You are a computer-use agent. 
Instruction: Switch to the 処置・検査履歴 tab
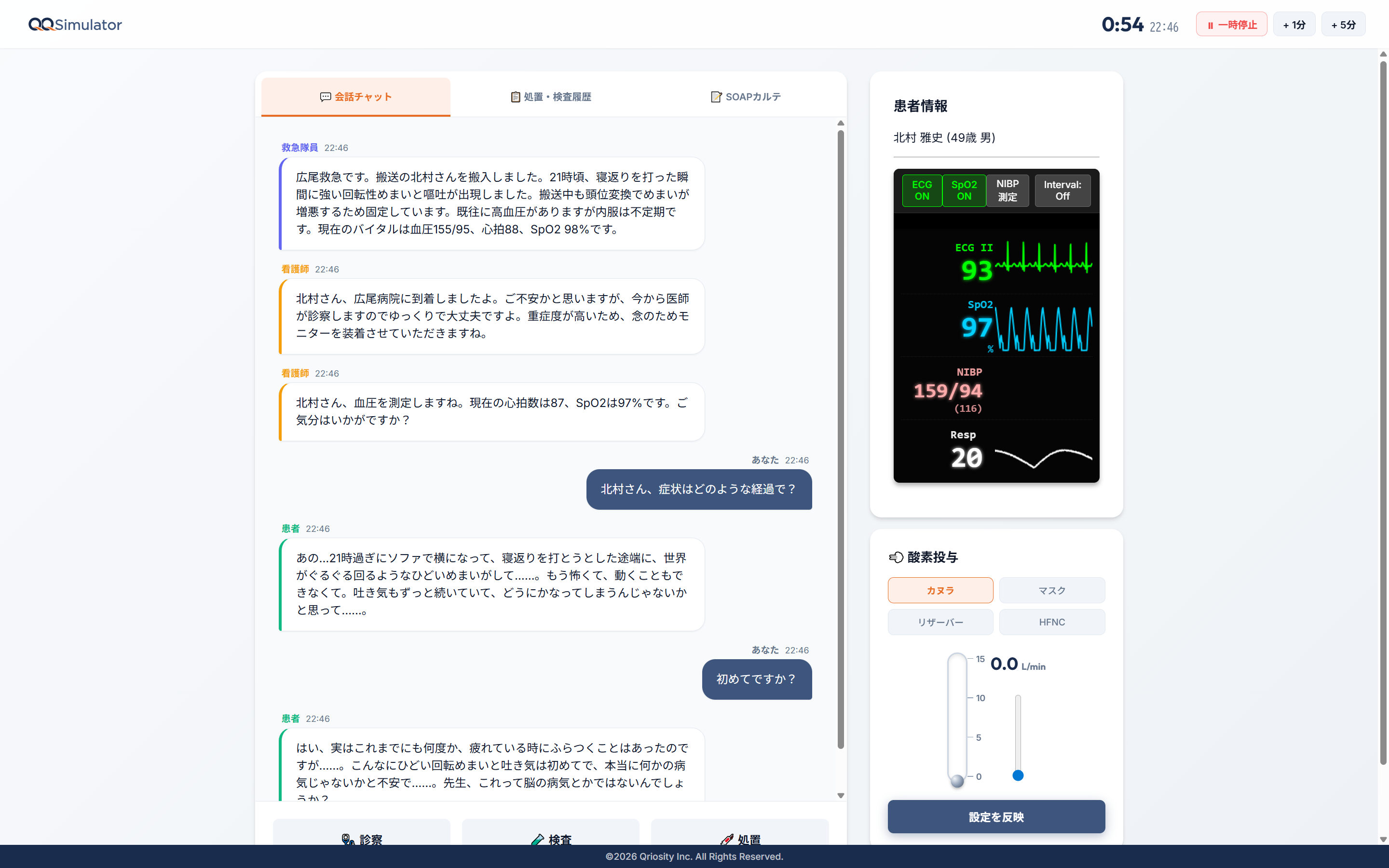tap(550, 96)
